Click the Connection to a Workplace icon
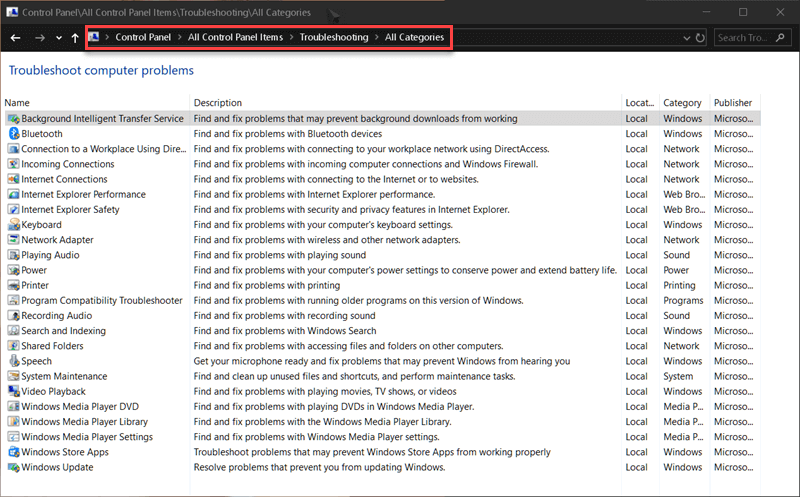This screenshot has height=497, width=800. coord(14,149)
